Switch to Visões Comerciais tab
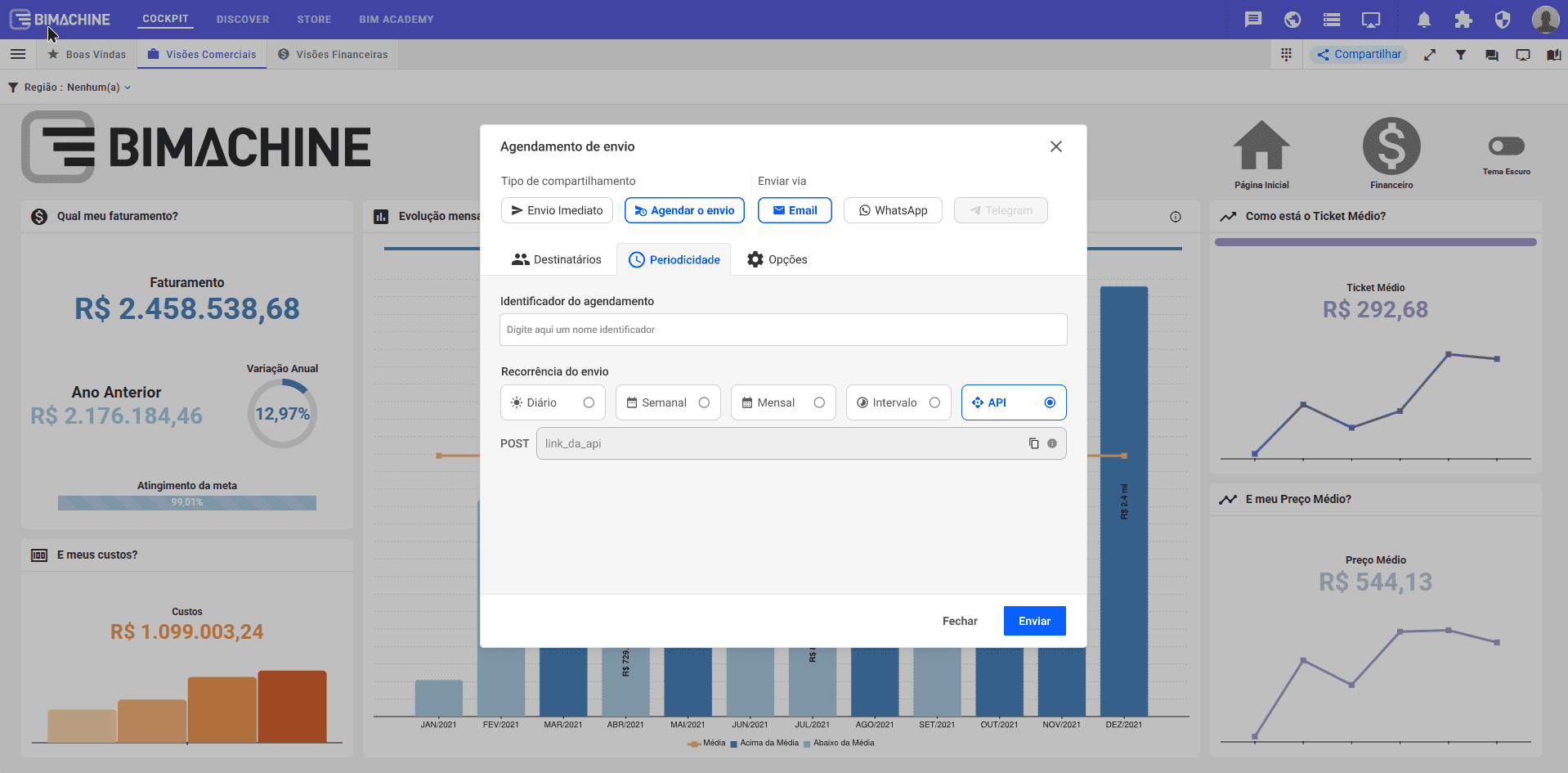Screen dimensions: 1568x773 (x=202, y=55)
